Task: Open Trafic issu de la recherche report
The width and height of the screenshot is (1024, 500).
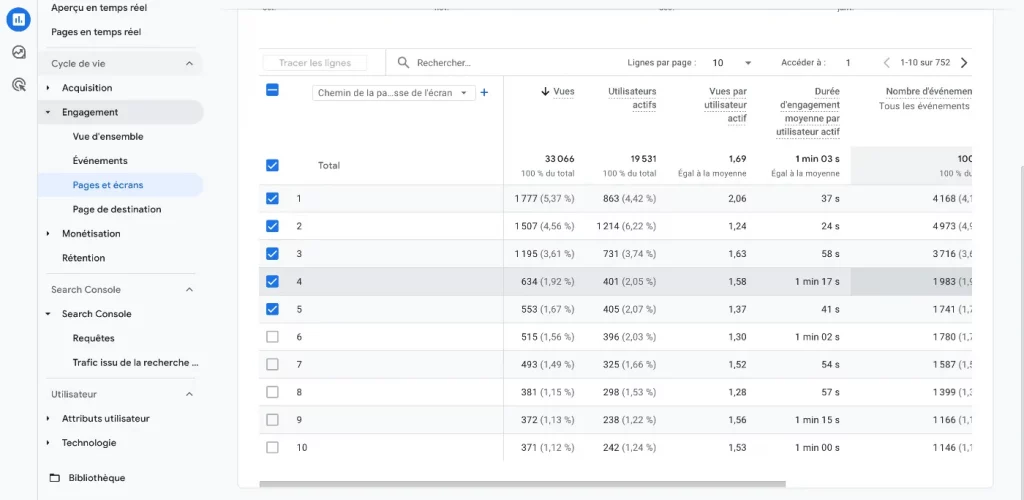Action: click(135, 363)
